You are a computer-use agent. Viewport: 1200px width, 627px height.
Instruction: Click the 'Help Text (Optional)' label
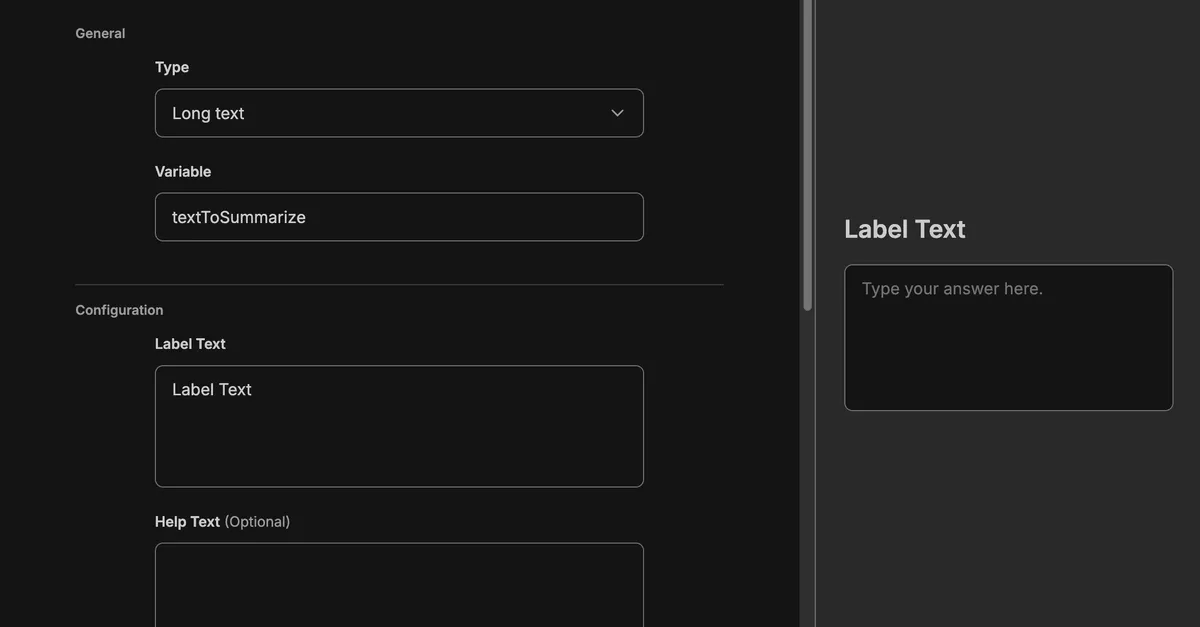pyautogui.click(x=222, y=521)
